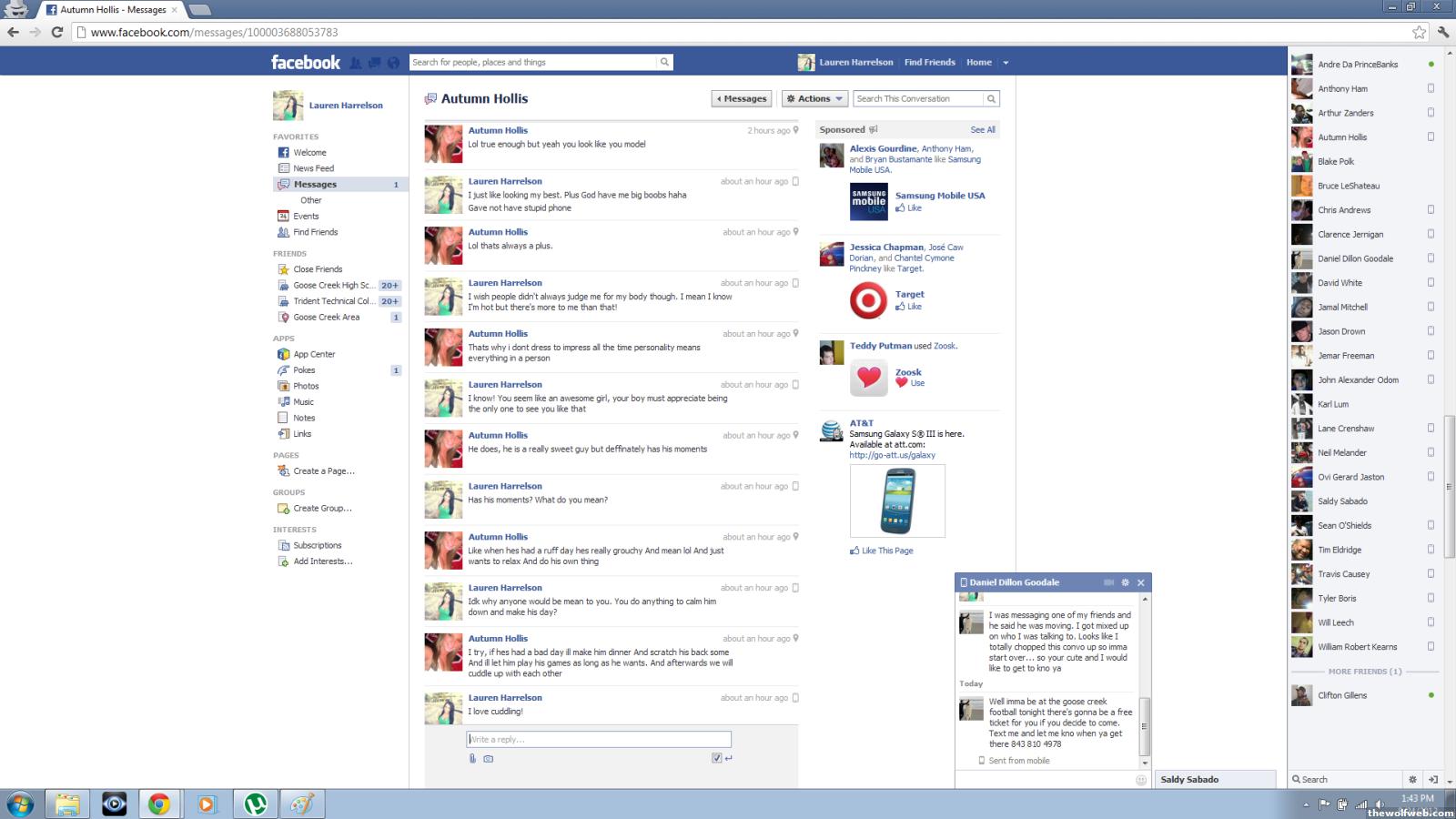The image size is (1456, 819).
Task: Open chat sidebar options gear icon
Action: [x=1412, y=780]
